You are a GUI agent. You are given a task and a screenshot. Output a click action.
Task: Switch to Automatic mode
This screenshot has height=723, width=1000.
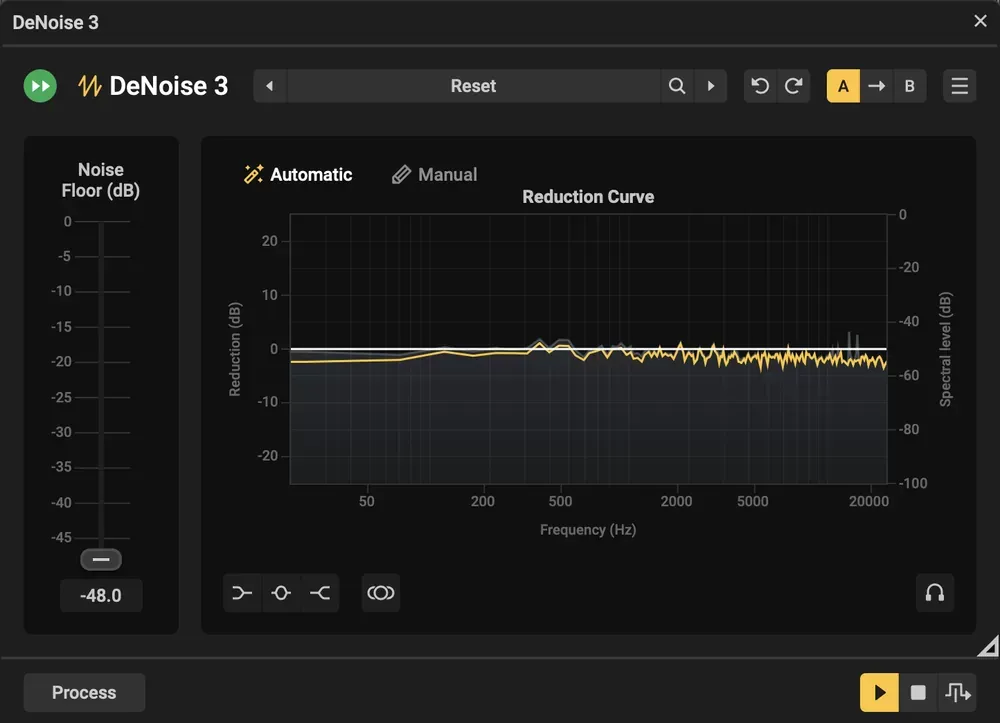pyautogui.click(x=298, y=175)
